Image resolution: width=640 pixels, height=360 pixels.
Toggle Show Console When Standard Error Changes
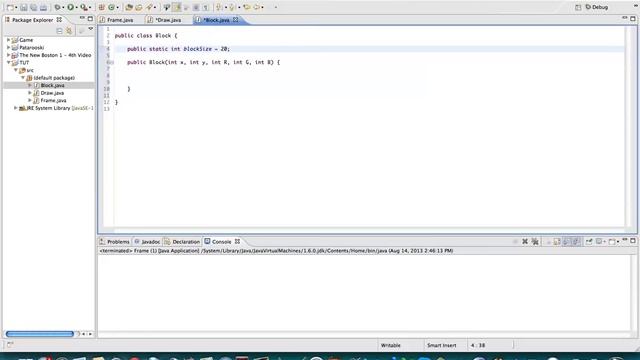pyautogui.click(x=576, y=242)
